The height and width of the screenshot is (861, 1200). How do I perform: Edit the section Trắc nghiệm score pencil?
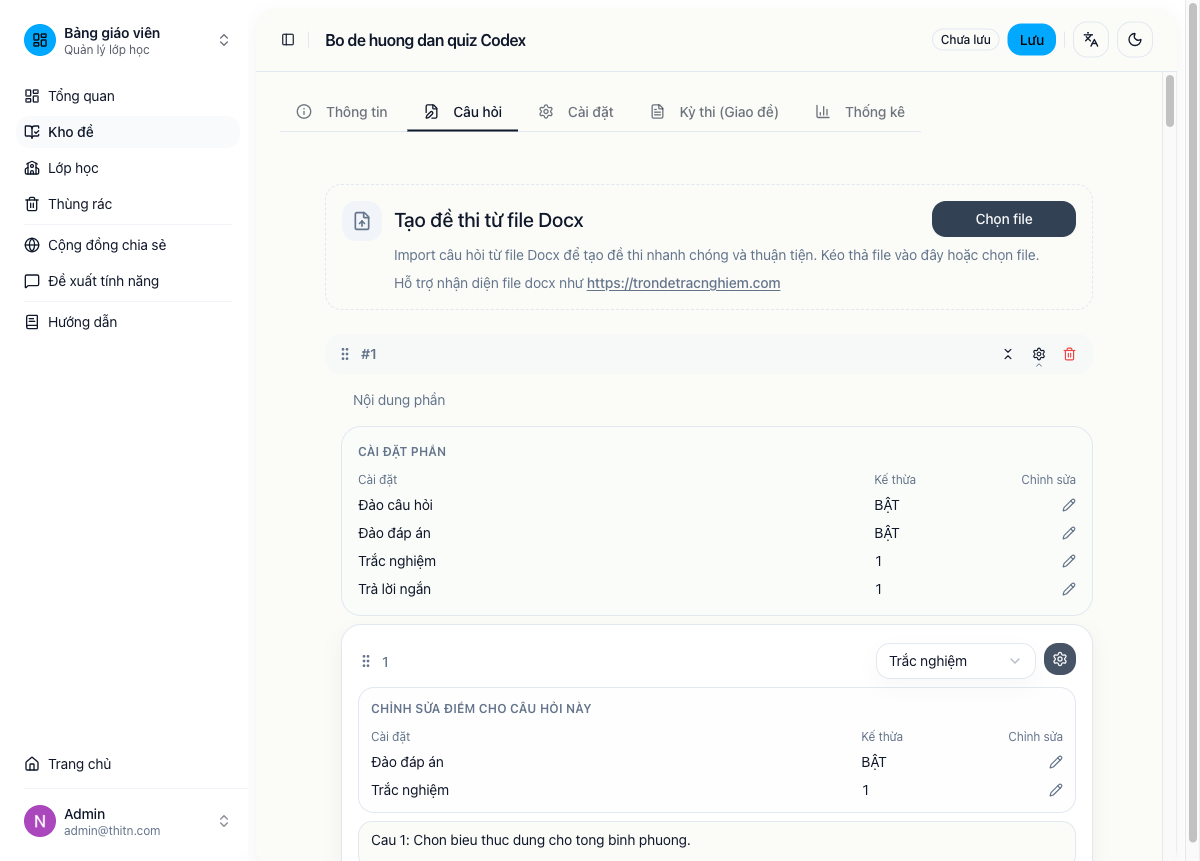point(1069,561)
